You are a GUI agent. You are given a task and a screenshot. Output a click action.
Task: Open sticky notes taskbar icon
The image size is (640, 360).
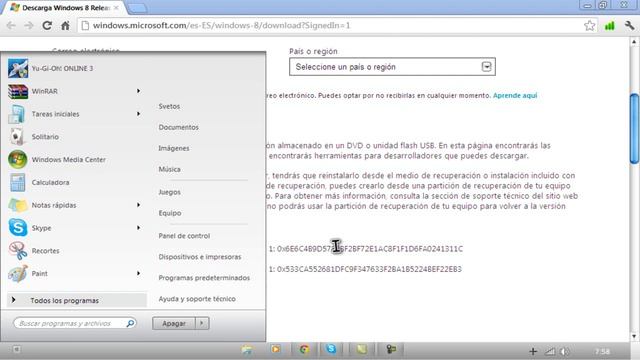(362, 349)
